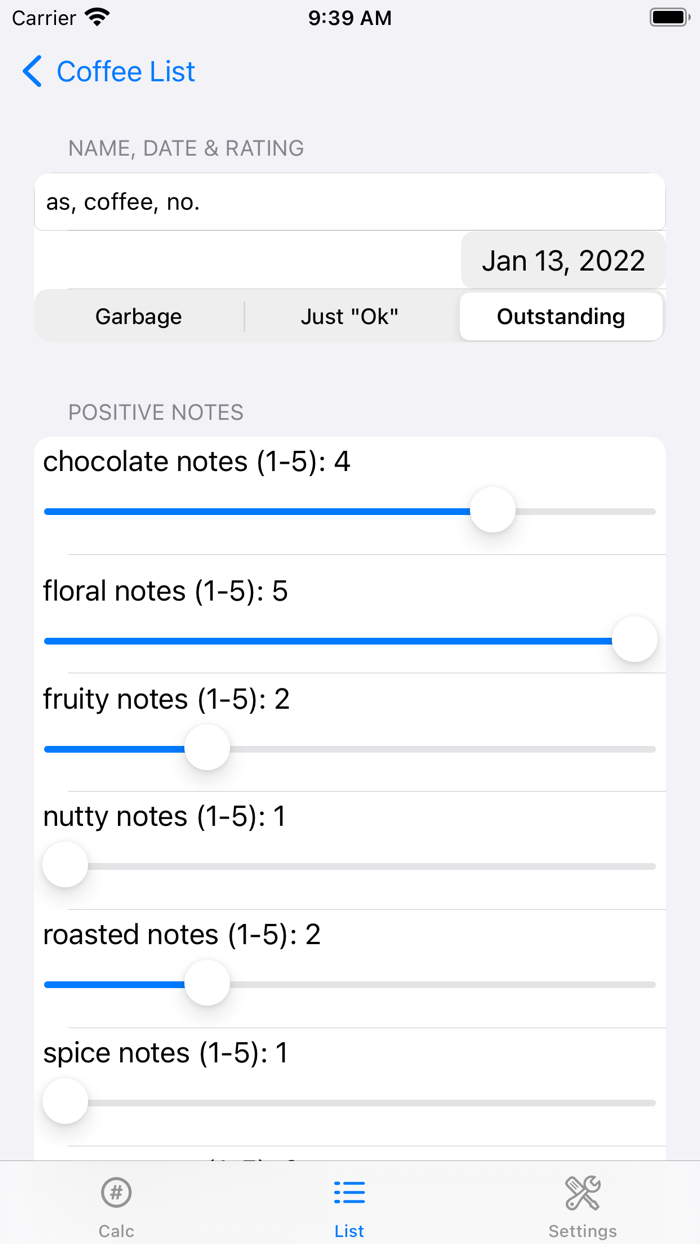Screen dimensions: 700x1244
Task: Go back to Coffee List
Action: pos(126,72)
